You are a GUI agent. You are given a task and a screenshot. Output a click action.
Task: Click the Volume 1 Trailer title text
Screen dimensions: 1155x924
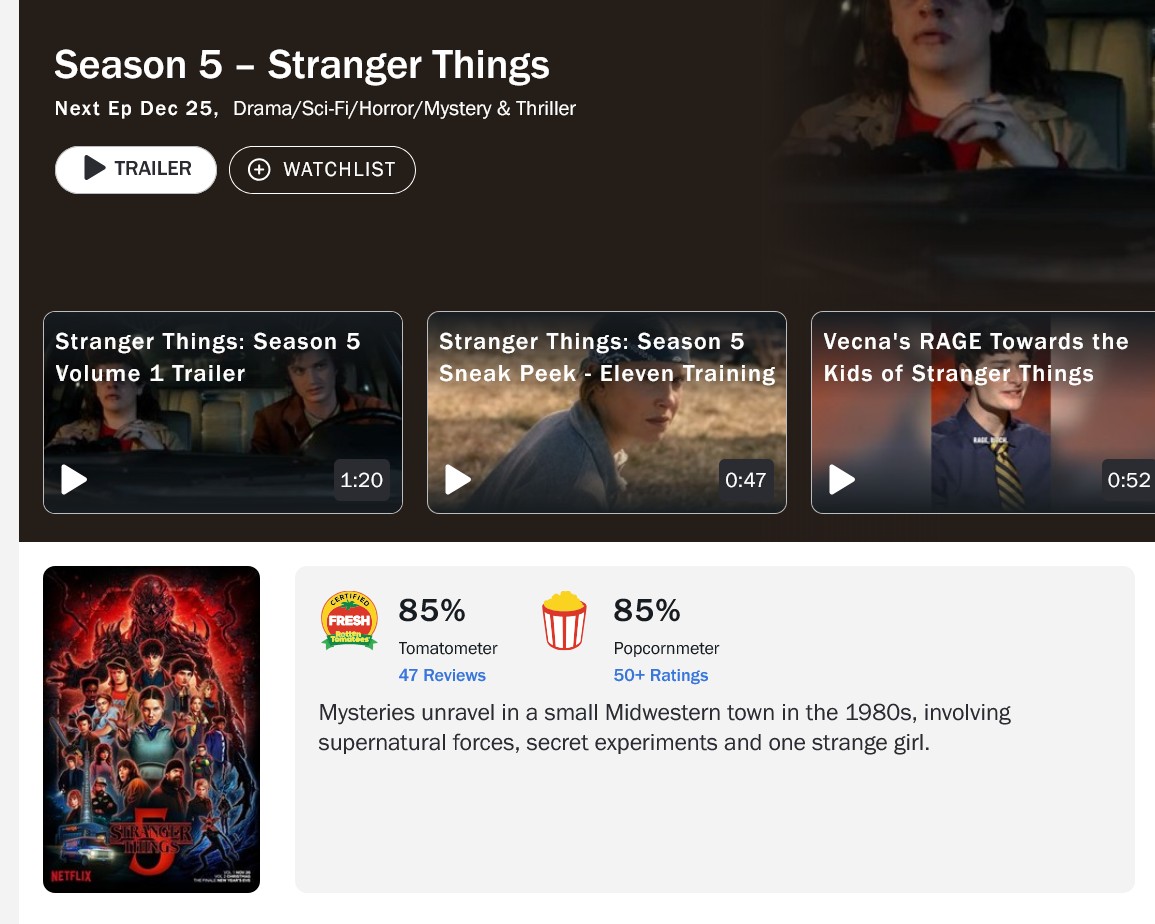(208, 357)
